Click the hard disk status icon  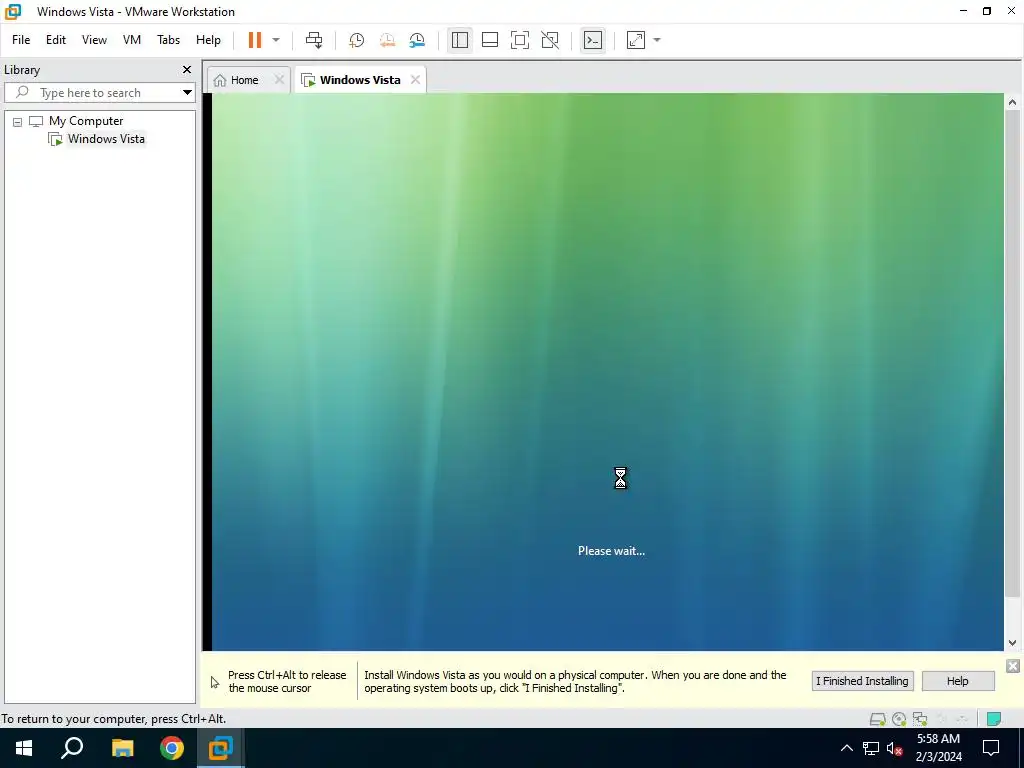[878, 719]
